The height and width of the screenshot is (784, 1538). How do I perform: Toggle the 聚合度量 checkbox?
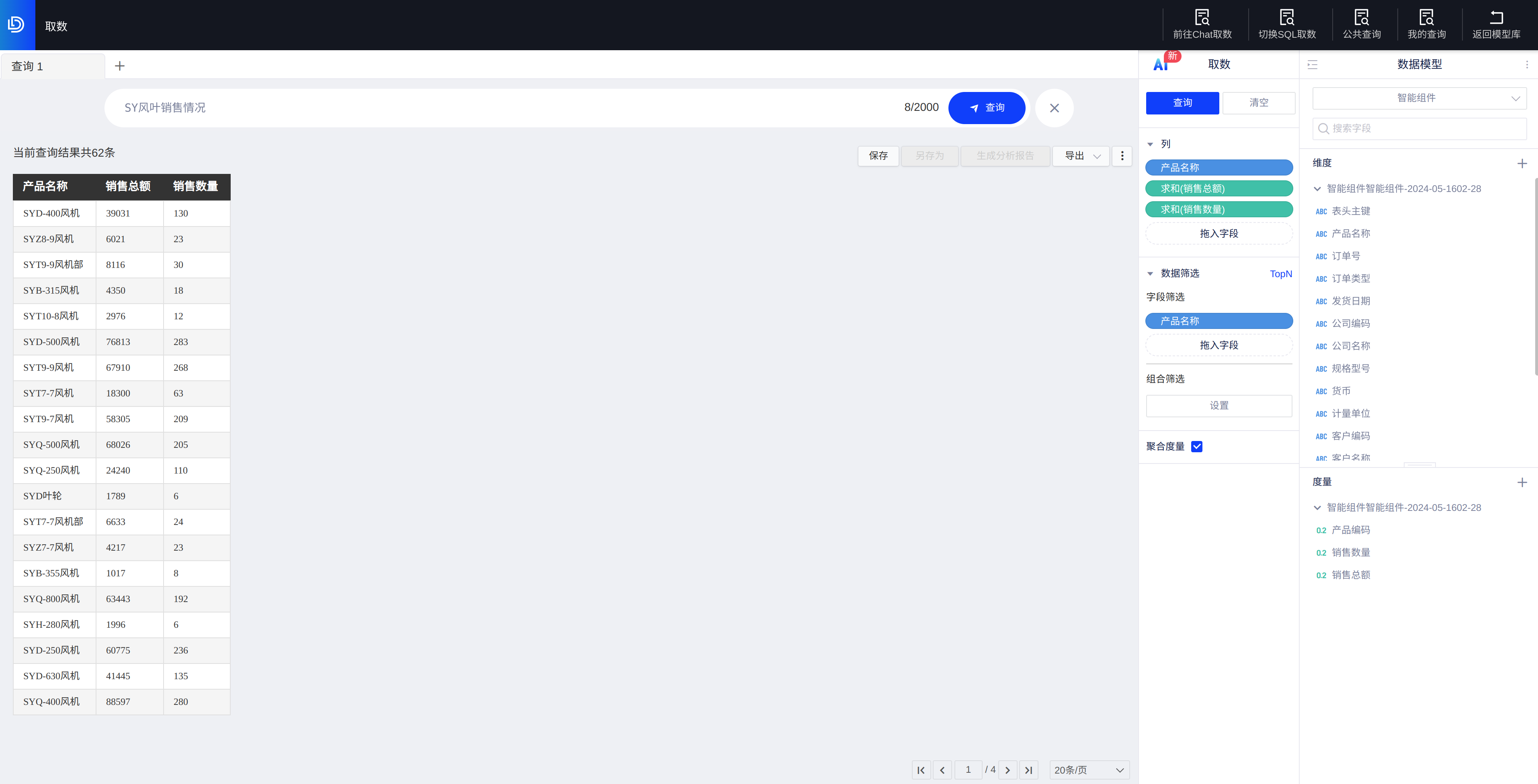point(1196,446)
